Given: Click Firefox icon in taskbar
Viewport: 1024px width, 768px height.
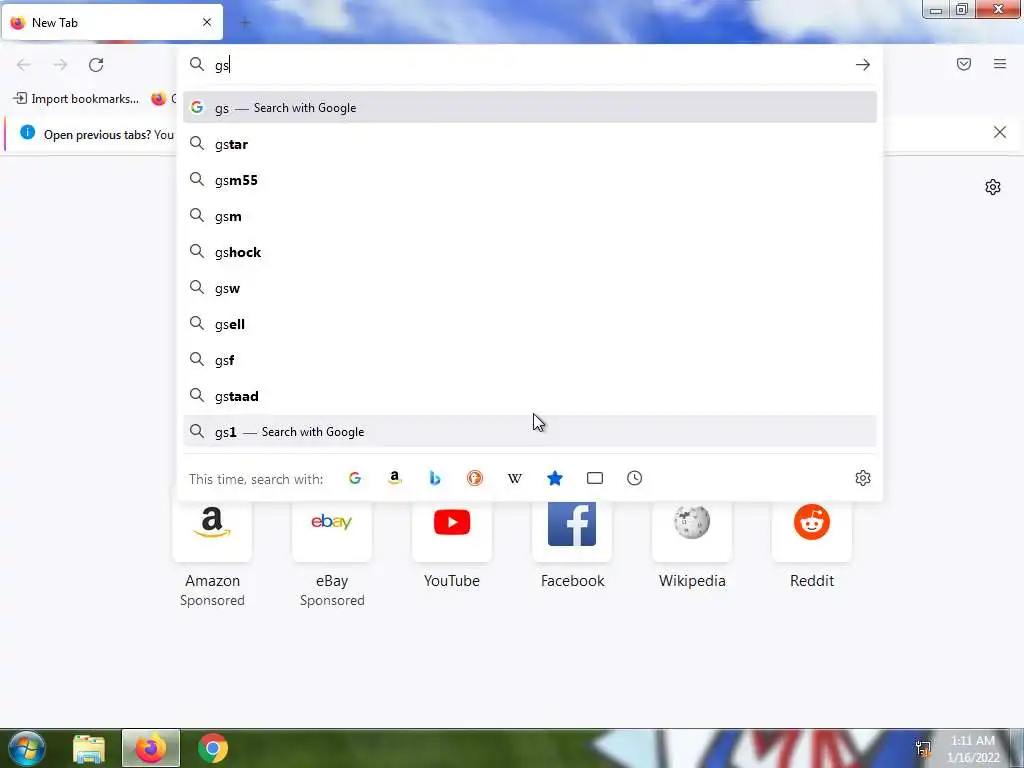Looking at the screenshot, I should (x=151, y=748).
